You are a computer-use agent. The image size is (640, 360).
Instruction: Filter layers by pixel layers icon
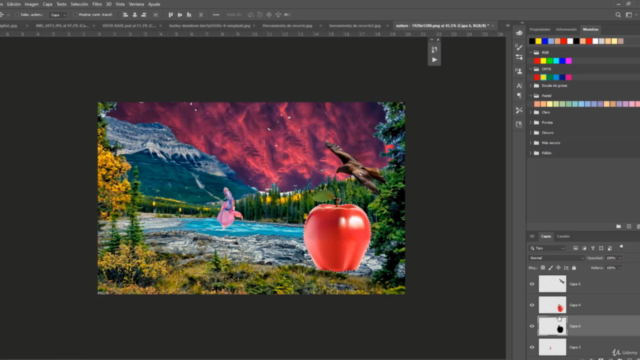pos(575,248)
